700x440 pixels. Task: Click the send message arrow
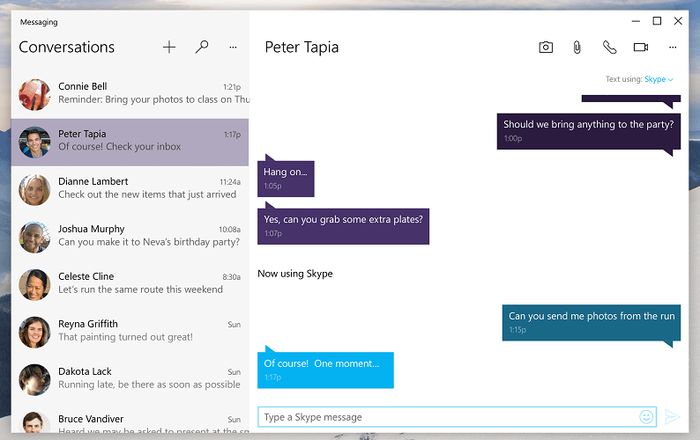[673, 417]
